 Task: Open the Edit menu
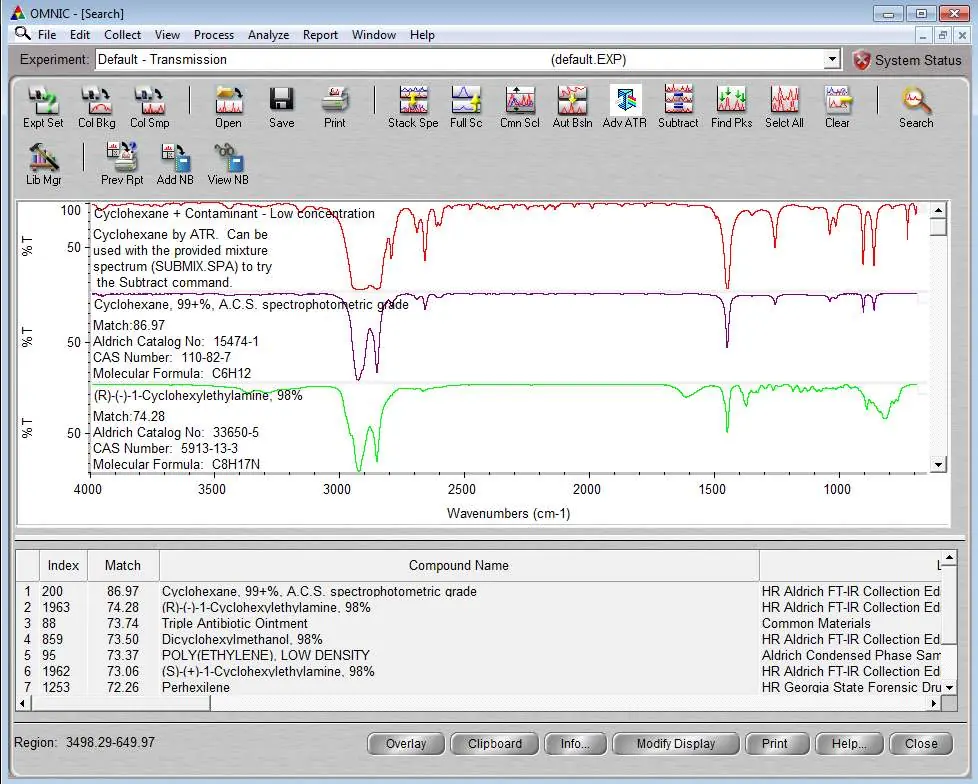[x=80, y=35]
